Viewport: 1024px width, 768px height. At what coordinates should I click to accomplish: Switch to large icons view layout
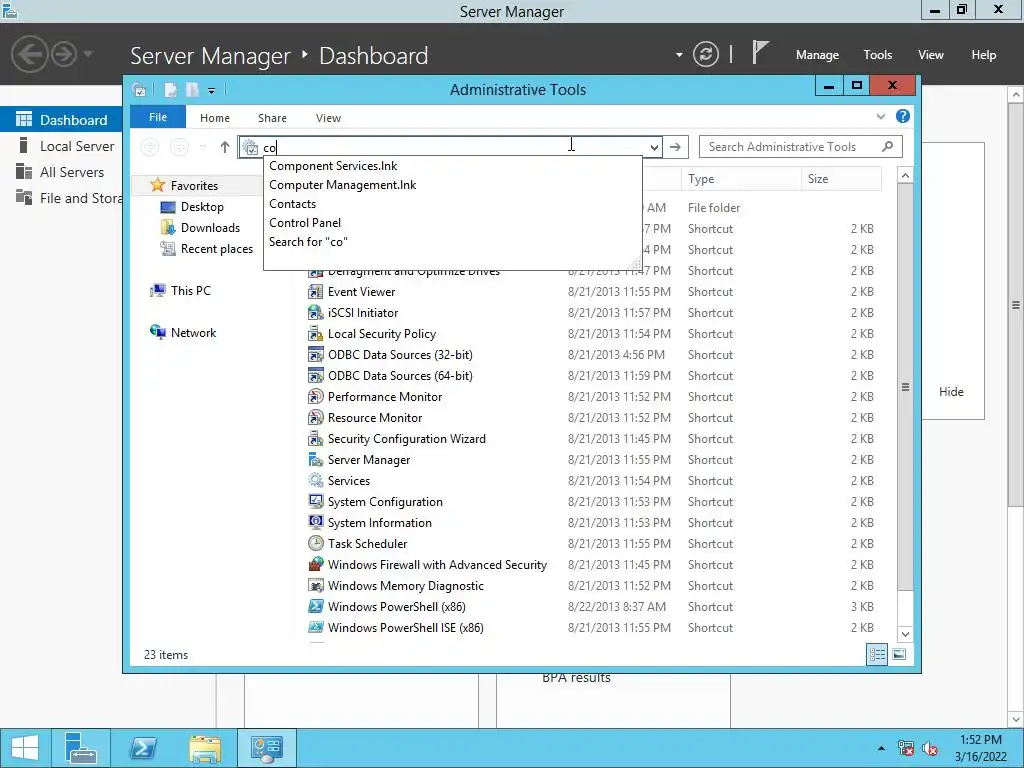pyautogui.click(x=899, y=654)
